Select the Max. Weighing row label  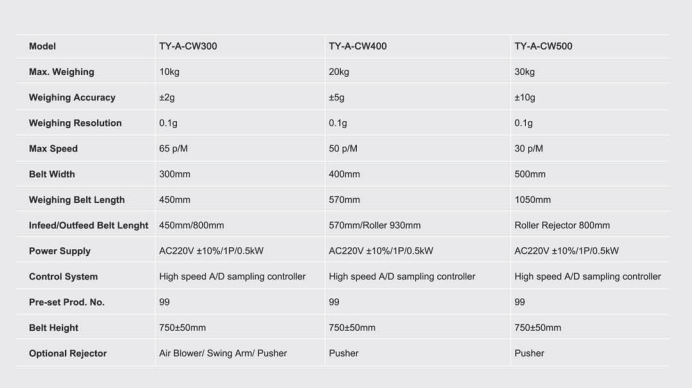click(x=61, y=72)
